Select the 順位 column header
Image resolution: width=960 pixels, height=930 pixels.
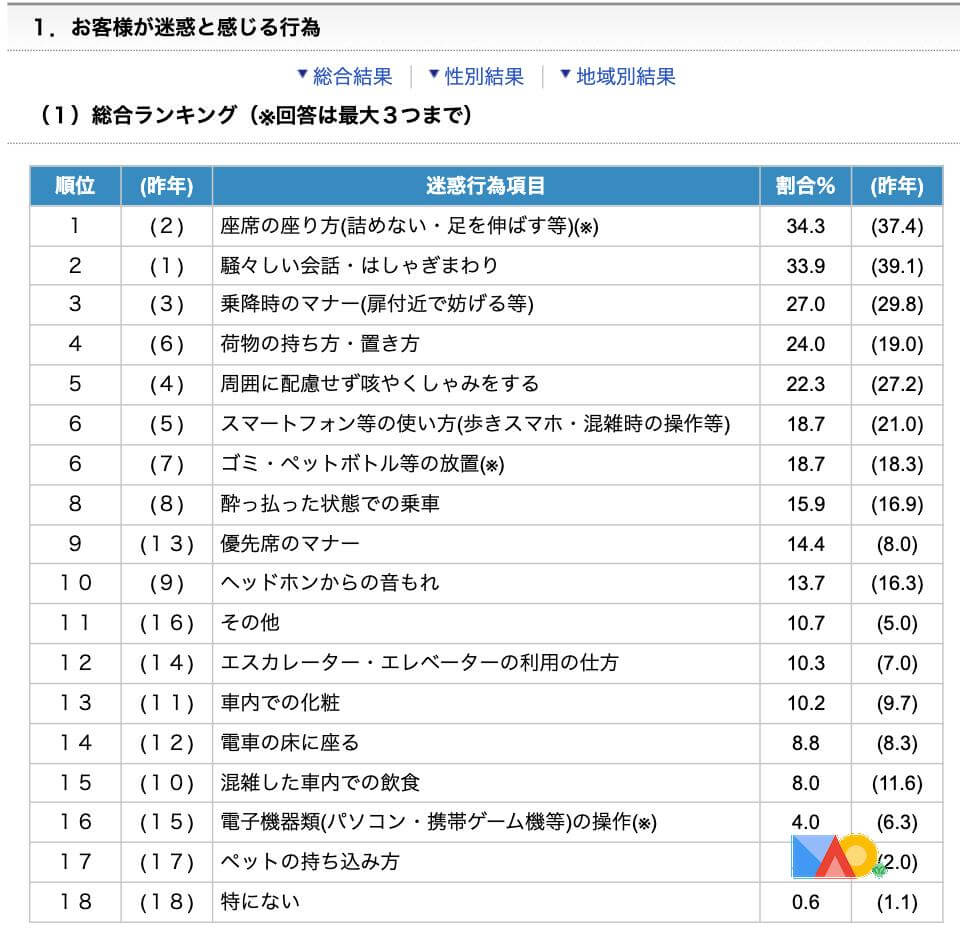tap(75, 186)
